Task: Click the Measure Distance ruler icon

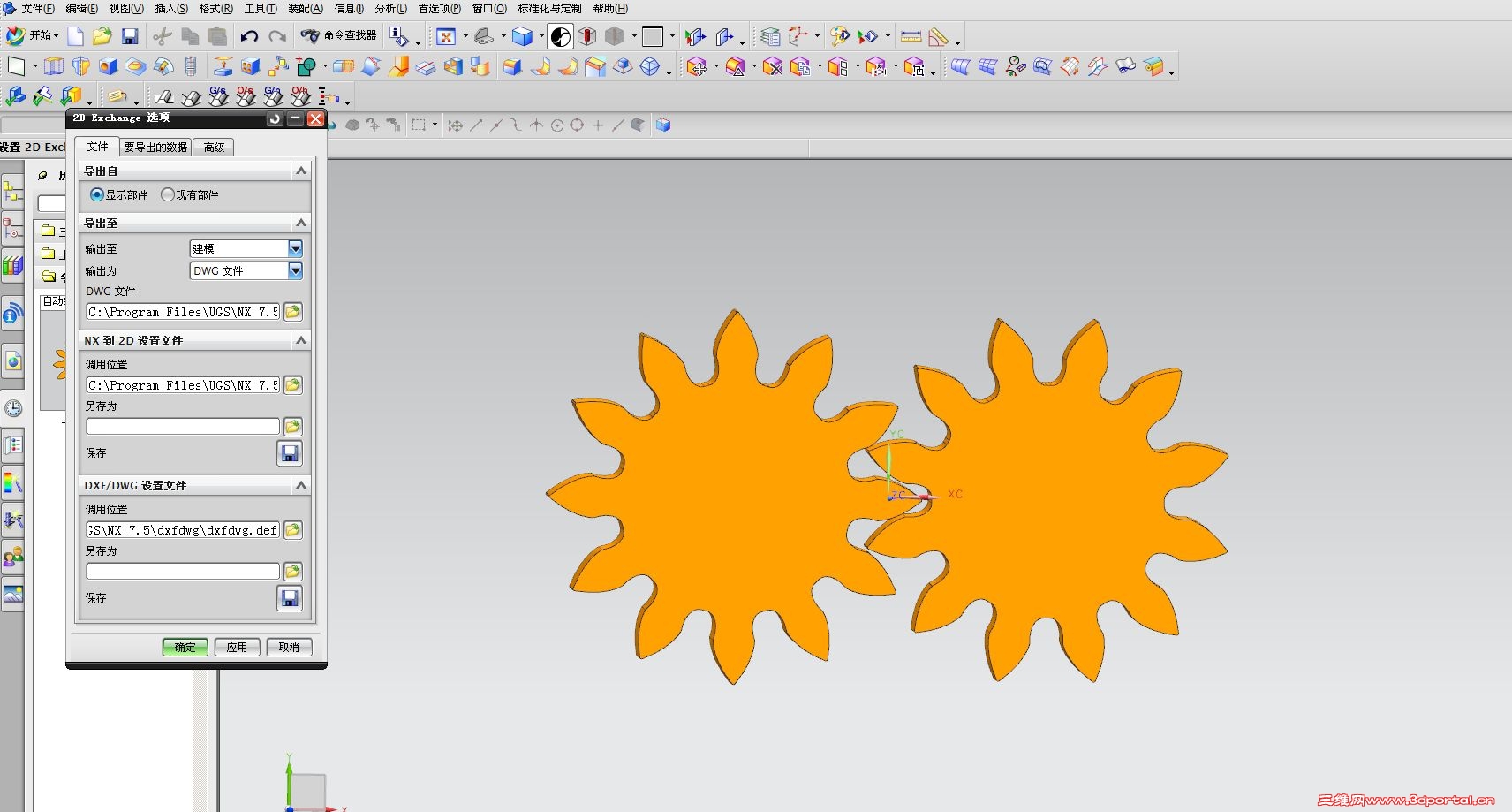Action: pyautogui.click(x=911, y=36)
